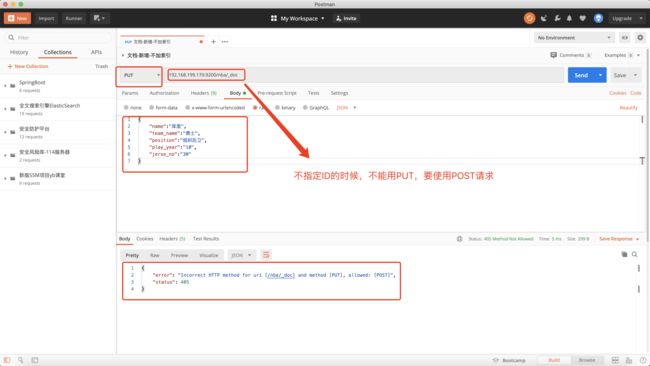
Task: Click the SpringBoot folder icon
Action: click(x=13, y=86)
